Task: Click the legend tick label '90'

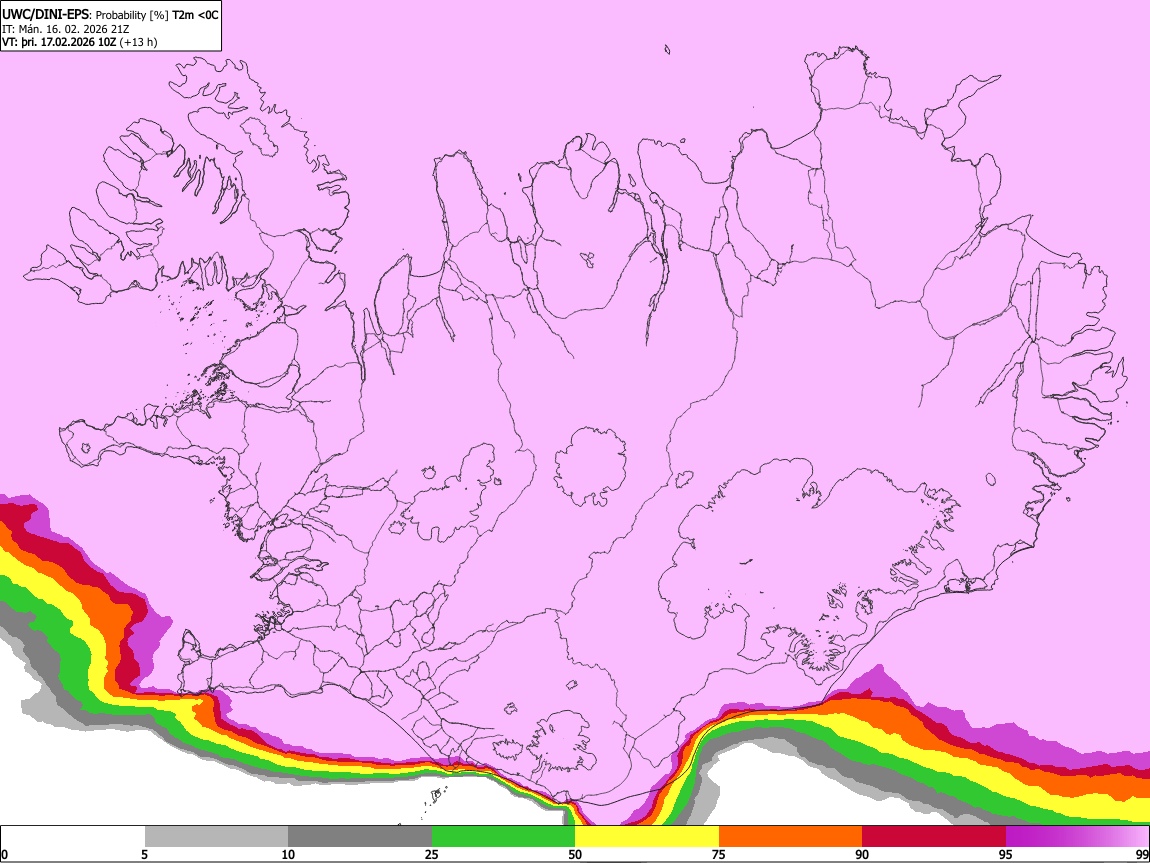Action: point(862,855)
